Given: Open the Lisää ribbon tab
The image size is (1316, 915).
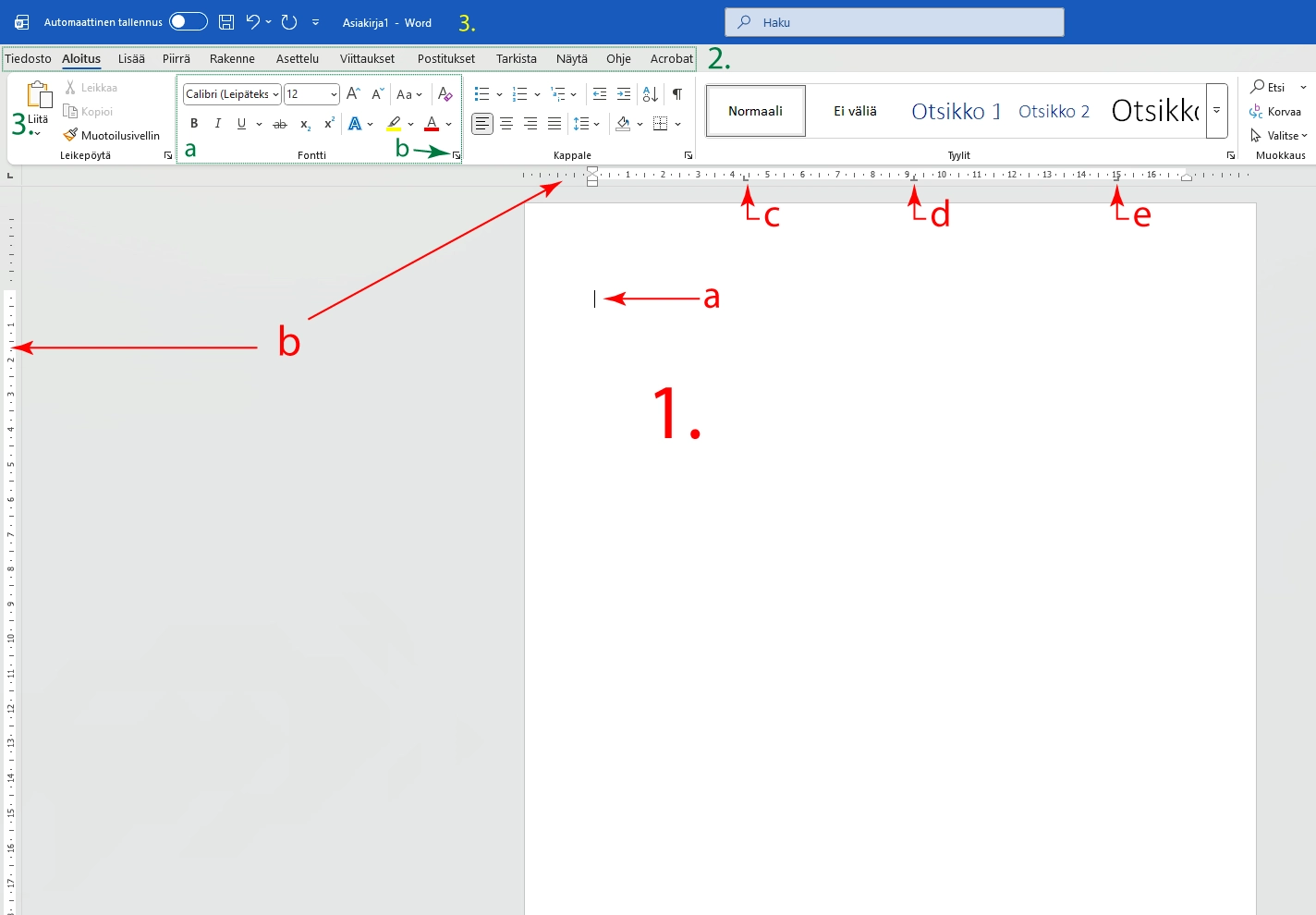Looking at the screenshot, I should pyautogui.click(x=131, y=58).
